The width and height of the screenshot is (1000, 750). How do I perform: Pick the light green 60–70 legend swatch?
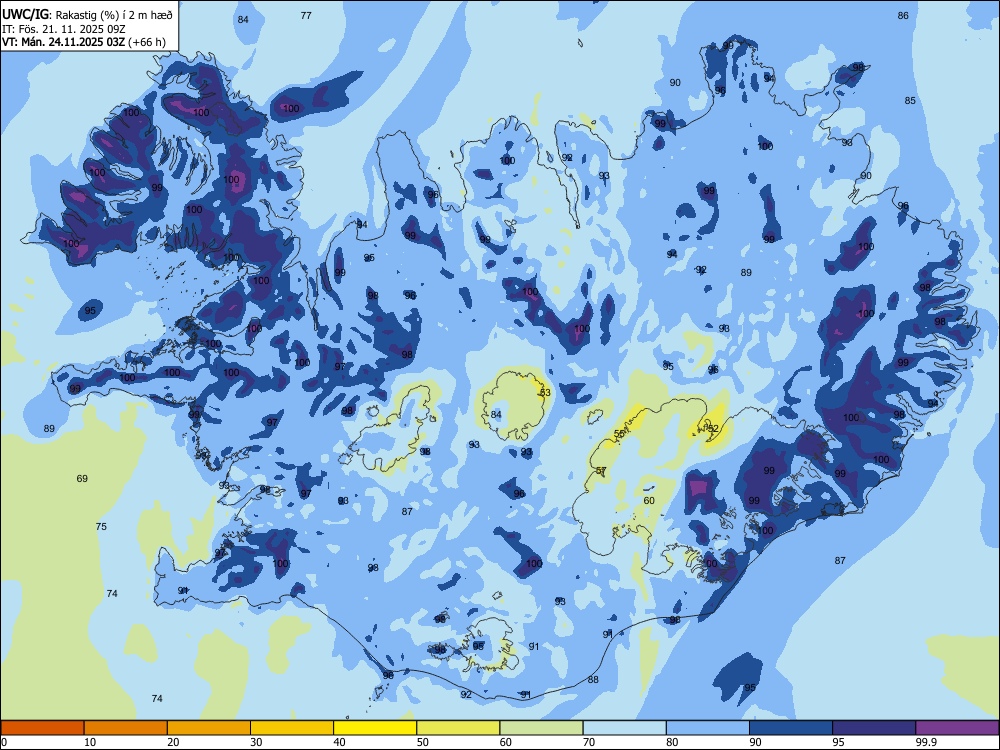click(541, 728)
